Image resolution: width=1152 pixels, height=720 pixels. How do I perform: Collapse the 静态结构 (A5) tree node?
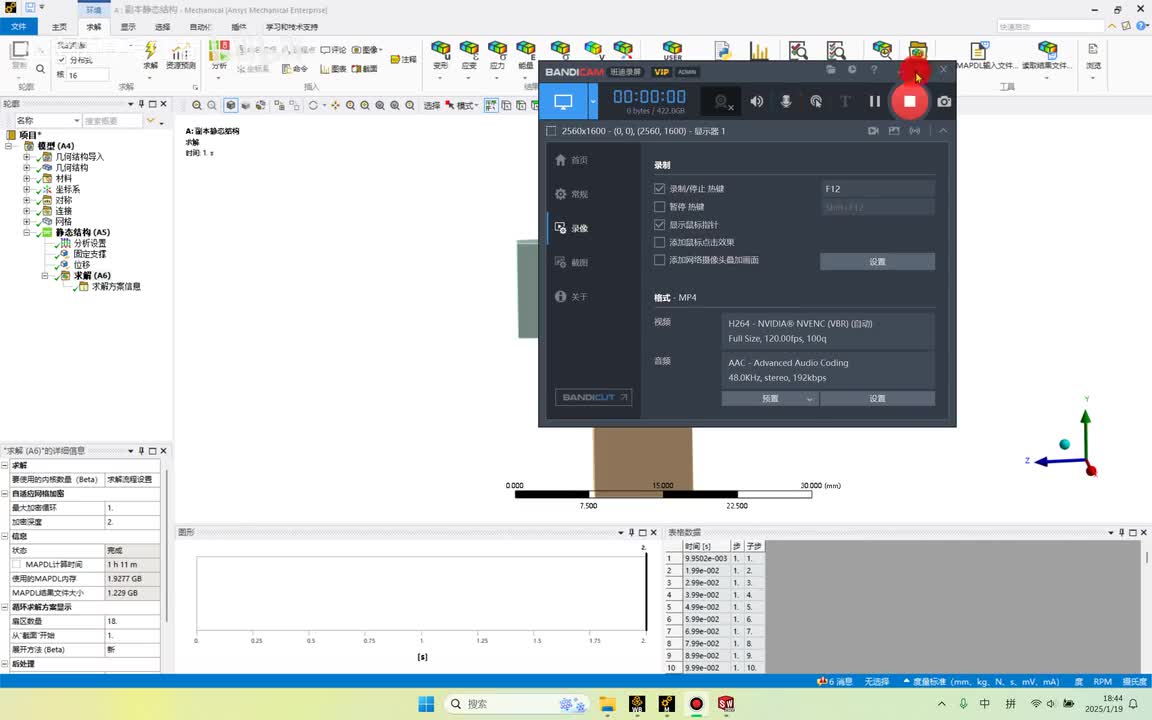(x=26, y=232)
